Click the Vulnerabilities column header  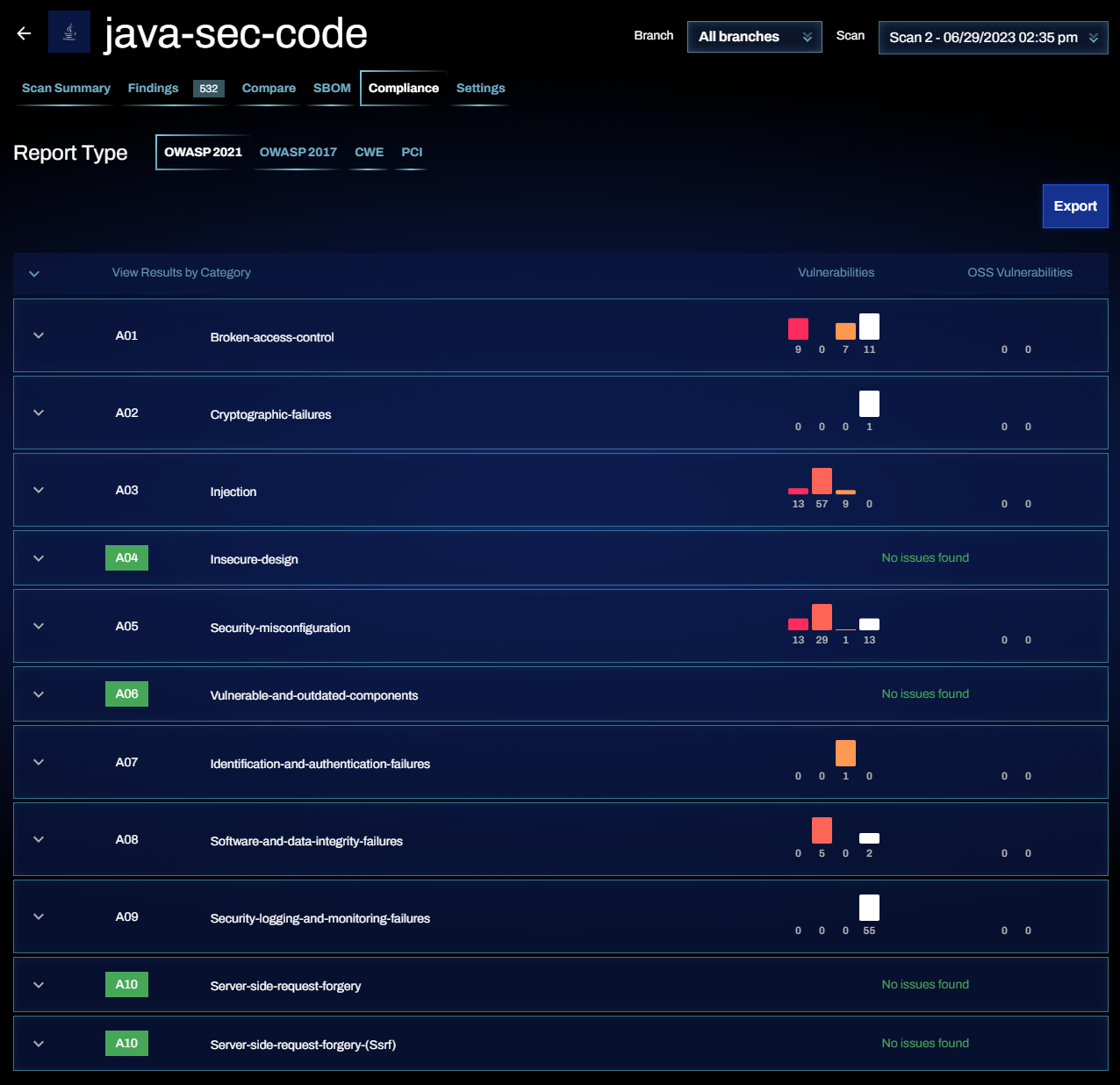(836, 272)
